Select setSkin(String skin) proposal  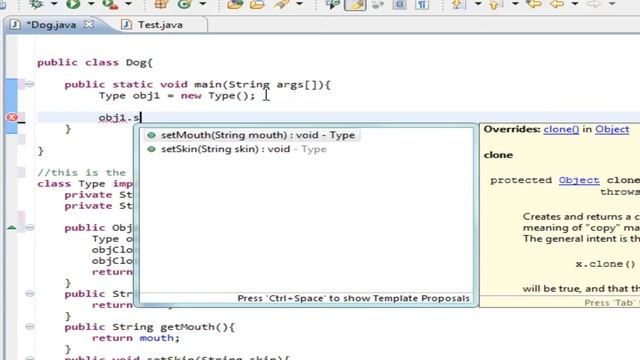[244, 149]
